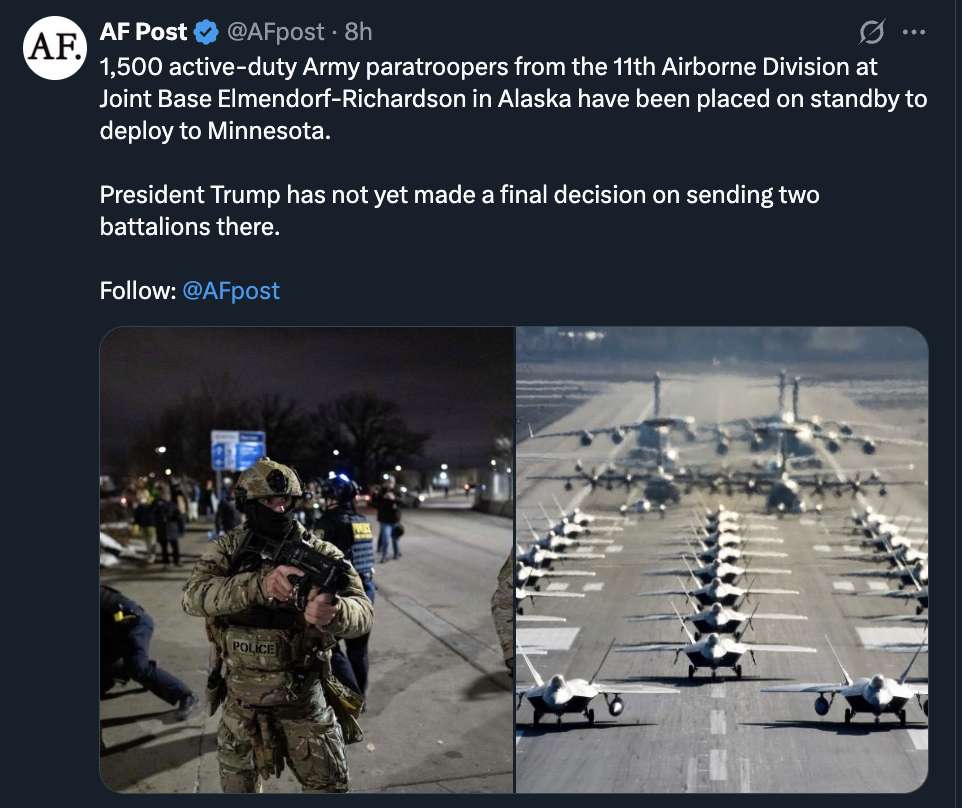This screenshot has width=962, height=808.
Task: Click the phrase "deploy to Minnesota."
Action: [x=214, y=132]
